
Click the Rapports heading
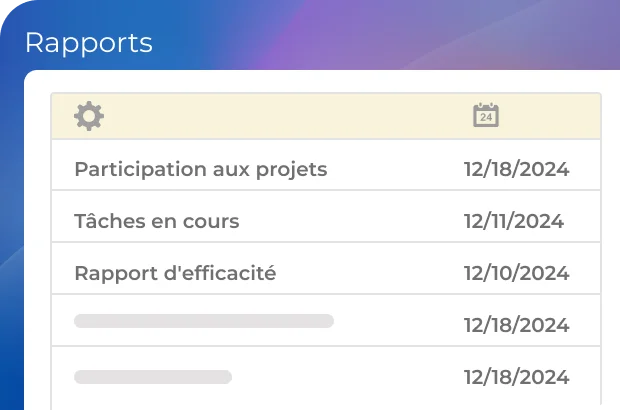pyautogui.click(x=88, y=43)
